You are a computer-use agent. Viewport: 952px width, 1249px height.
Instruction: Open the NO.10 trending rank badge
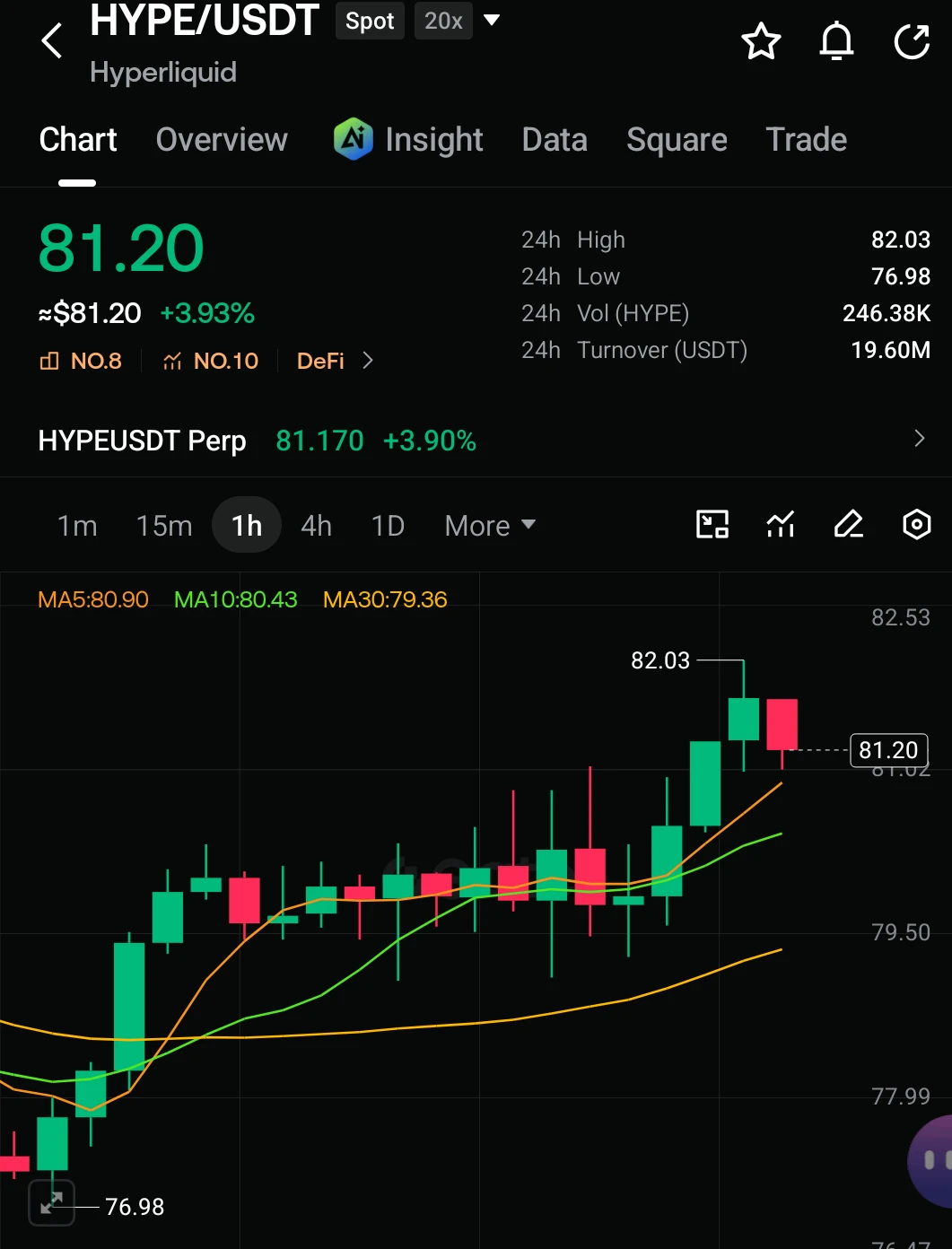[x=210, y=361]
